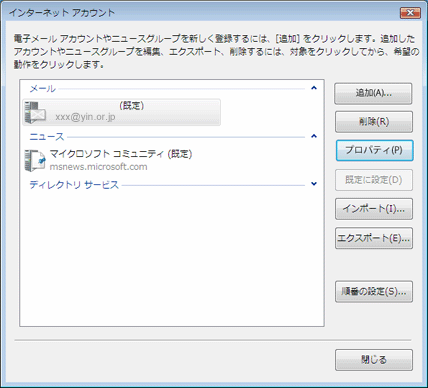This screenshot has width=428, height=388.
Task: Click the エクスポート(E)... button
Action: click(374, 238)
